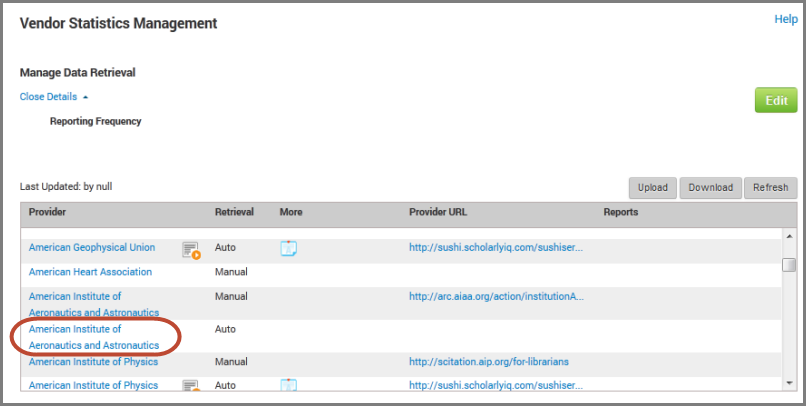
Task: Open the sushi.scholarlyiq.com URL for American Geophysical Union
Action: pyautogui.click(x=496, y=247)
